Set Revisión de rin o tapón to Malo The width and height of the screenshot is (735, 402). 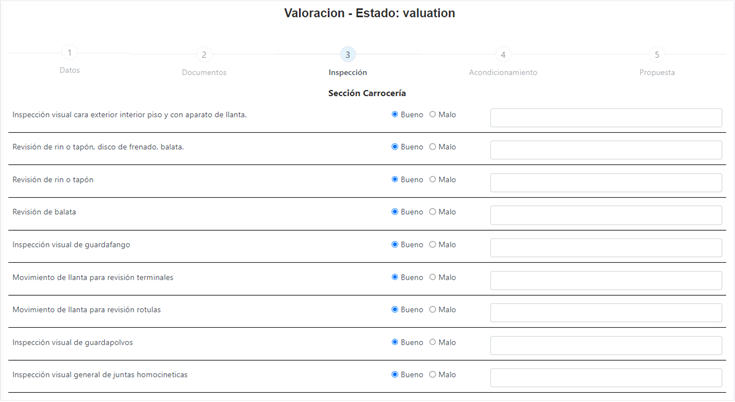(433, 179)
